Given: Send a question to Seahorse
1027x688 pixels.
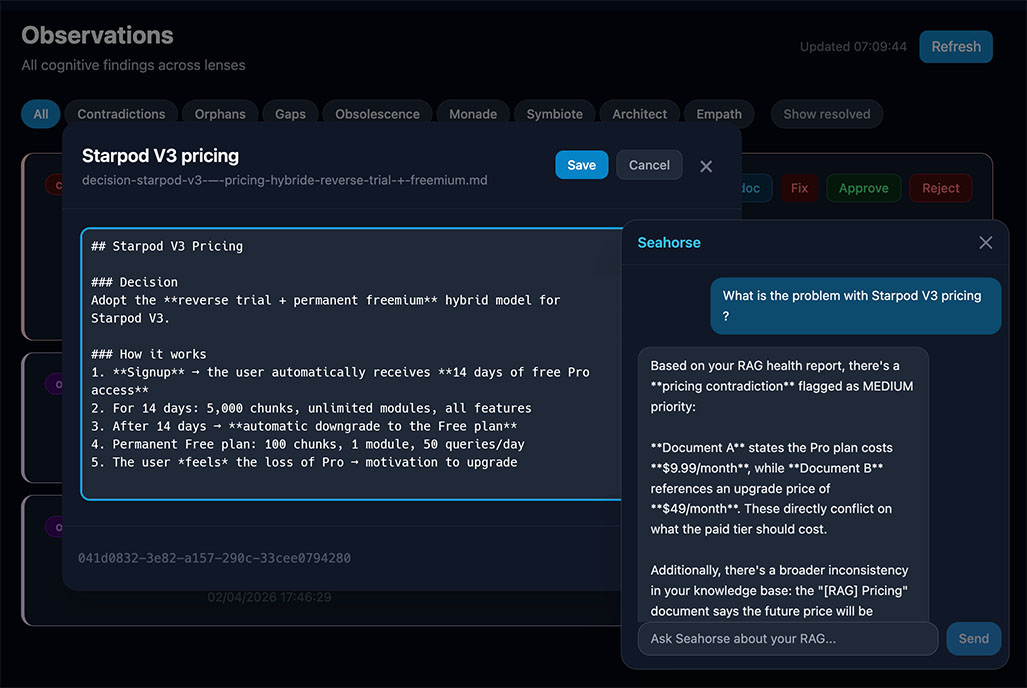Looking at the screenshot, I should (973, 638).
